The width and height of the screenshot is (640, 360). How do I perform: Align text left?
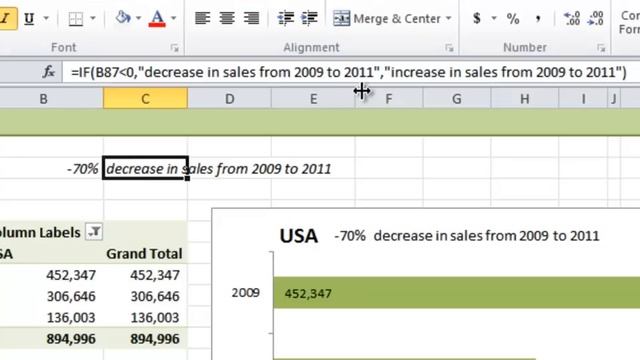(202, 18)
